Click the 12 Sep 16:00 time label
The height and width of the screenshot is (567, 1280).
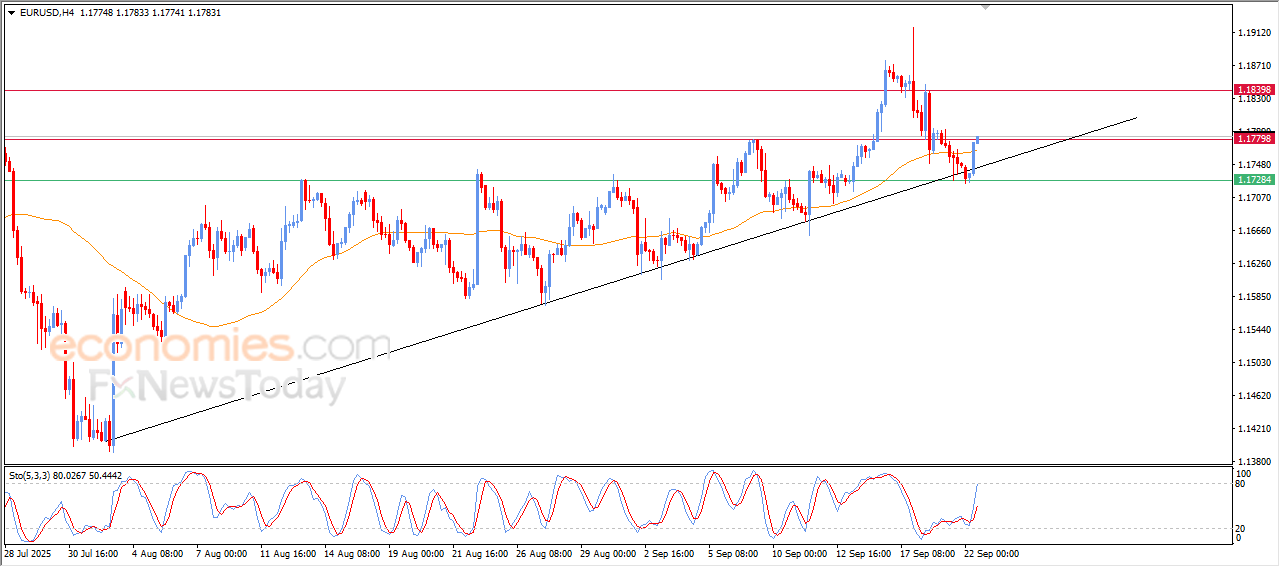[865, 553]
